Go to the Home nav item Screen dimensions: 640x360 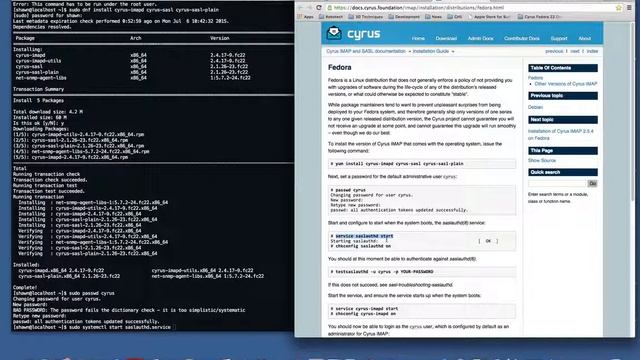coord(418,38)
